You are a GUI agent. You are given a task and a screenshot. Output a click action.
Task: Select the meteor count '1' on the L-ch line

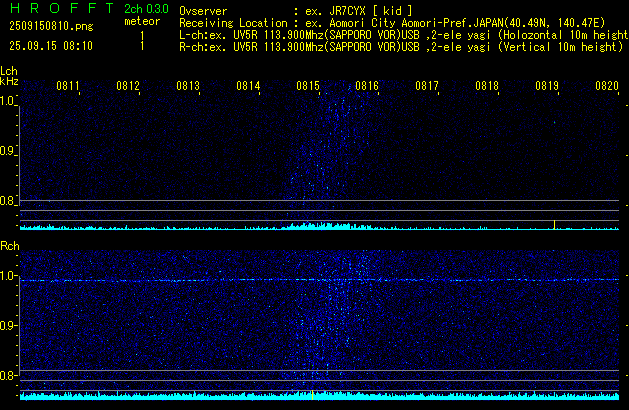click(x=142, y=36)
